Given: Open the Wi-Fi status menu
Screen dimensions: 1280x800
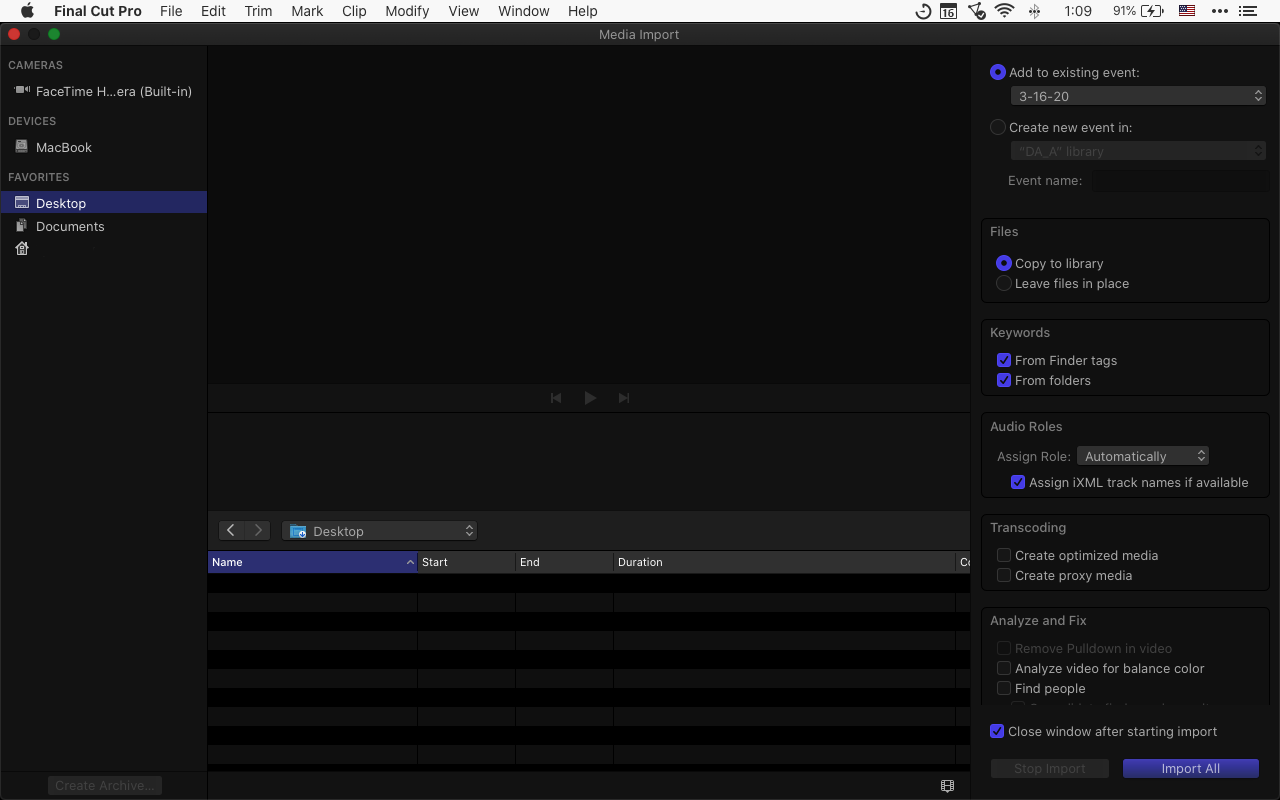Looking at the screenshot, I should click(1005, 11).
